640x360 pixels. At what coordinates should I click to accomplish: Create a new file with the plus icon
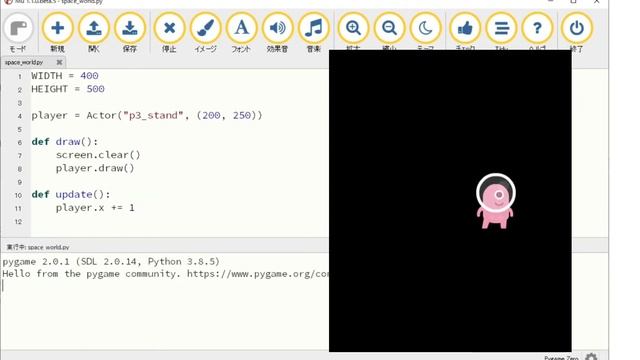58,28
